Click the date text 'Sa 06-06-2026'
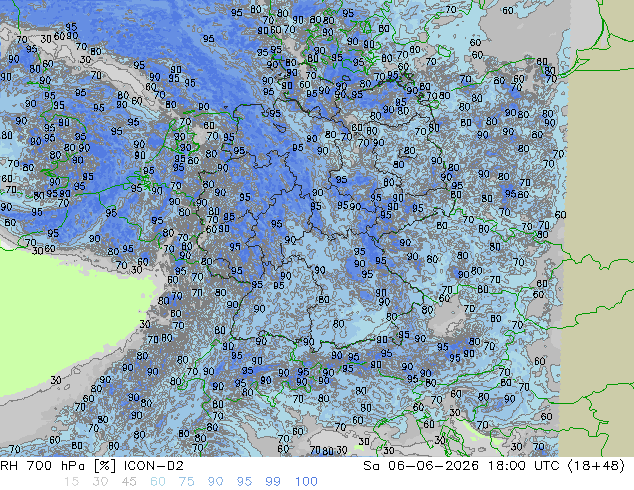This screenshot has width=634, height=490. pos(421,466)
